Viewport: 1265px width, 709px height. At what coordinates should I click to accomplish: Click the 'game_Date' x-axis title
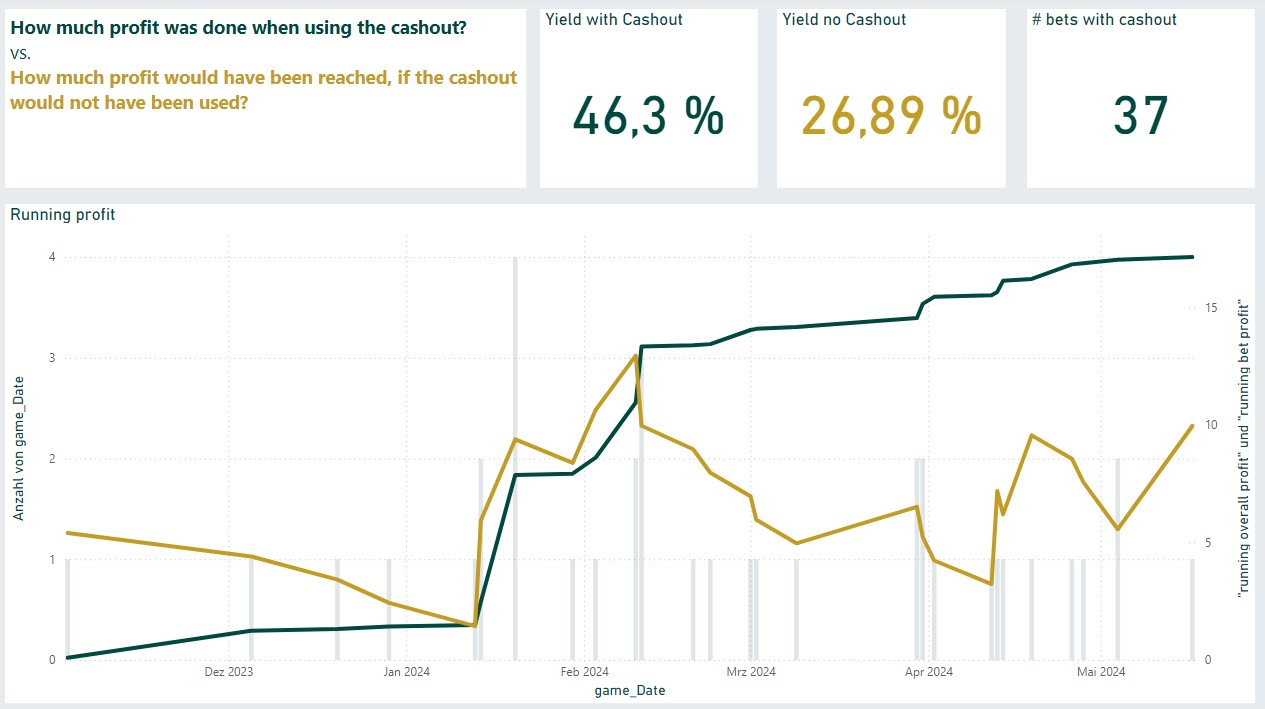(x=630, y=690)
